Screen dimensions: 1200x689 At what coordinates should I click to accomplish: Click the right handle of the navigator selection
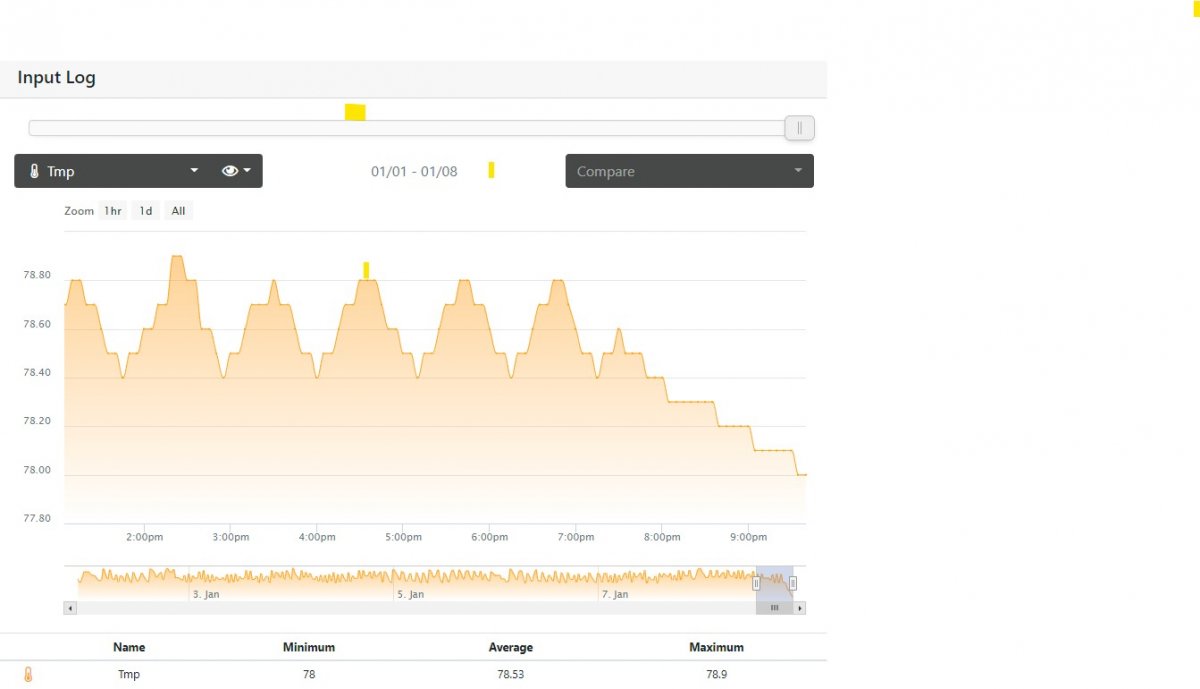[793, 583]
